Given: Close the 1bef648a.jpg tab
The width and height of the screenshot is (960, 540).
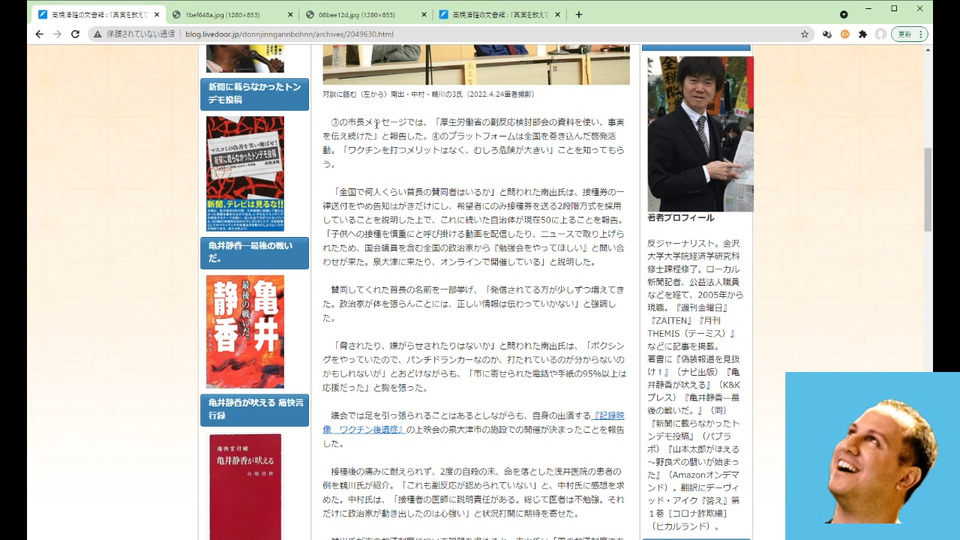Looking at the screenshot, I should pos(290,14).
